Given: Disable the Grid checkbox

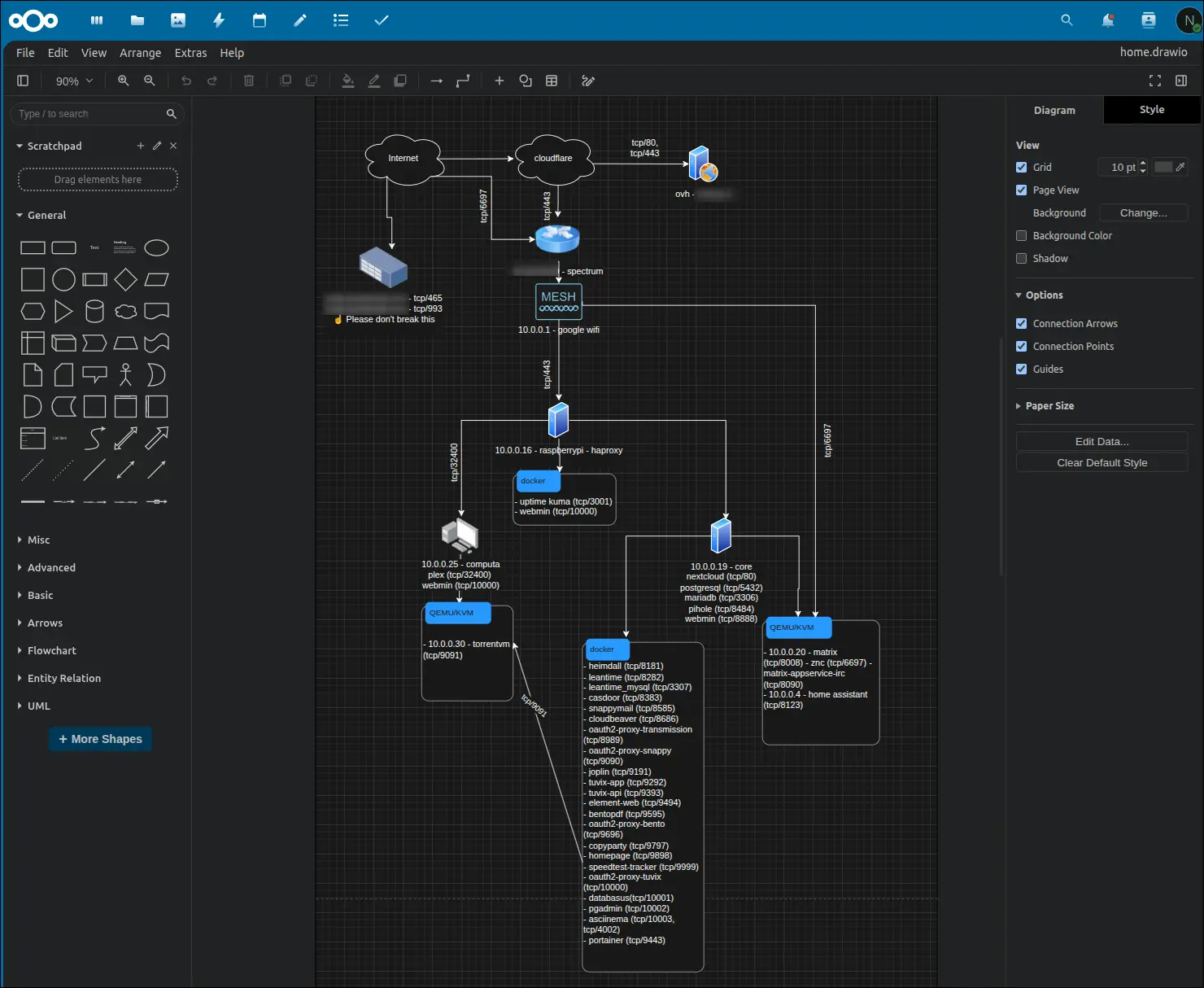Looking at the screenshot, I should [1022, 167].
